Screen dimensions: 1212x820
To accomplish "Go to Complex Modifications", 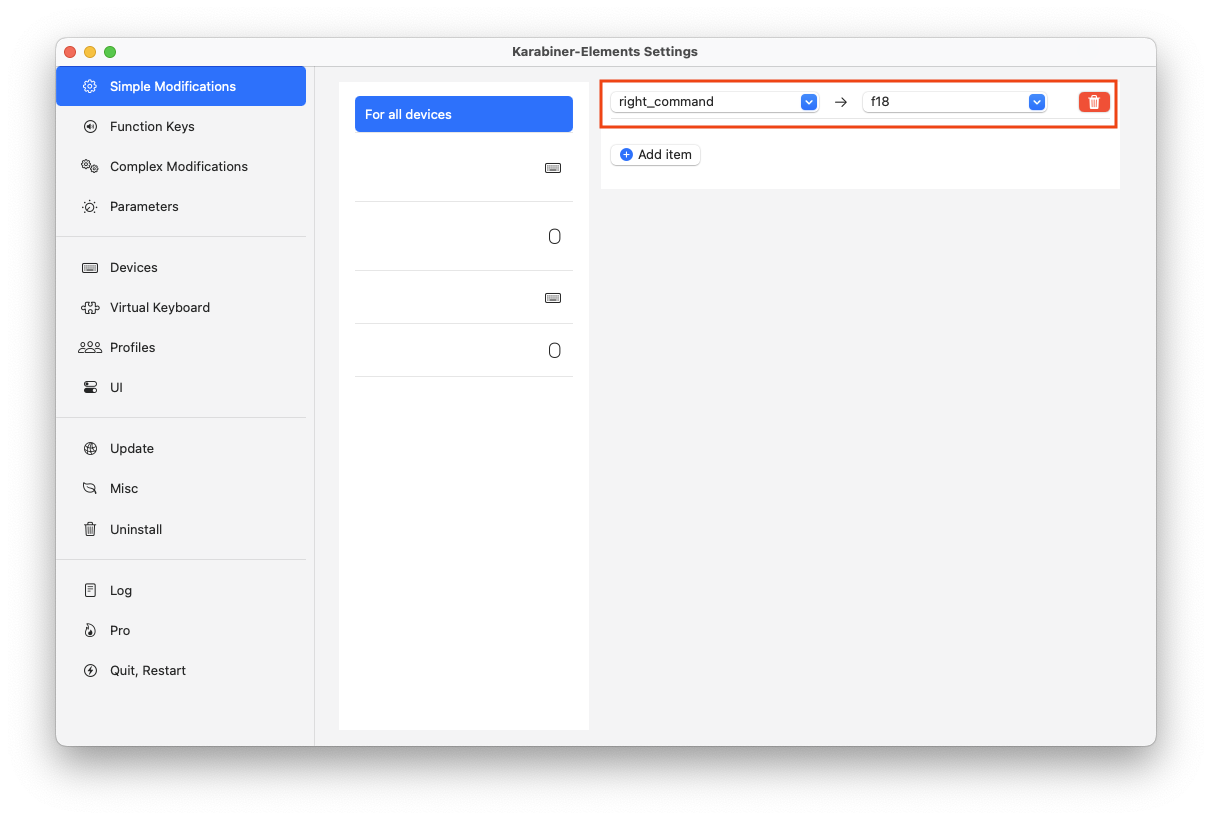I will [x=181, y=166].
